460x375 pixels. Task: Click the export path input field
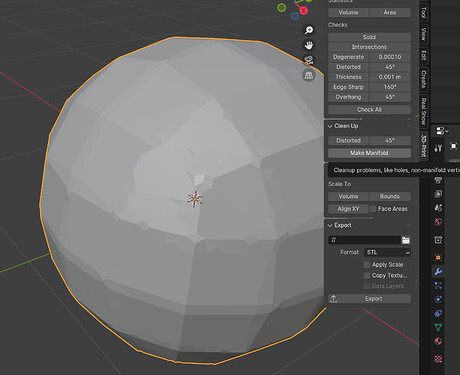365,240
